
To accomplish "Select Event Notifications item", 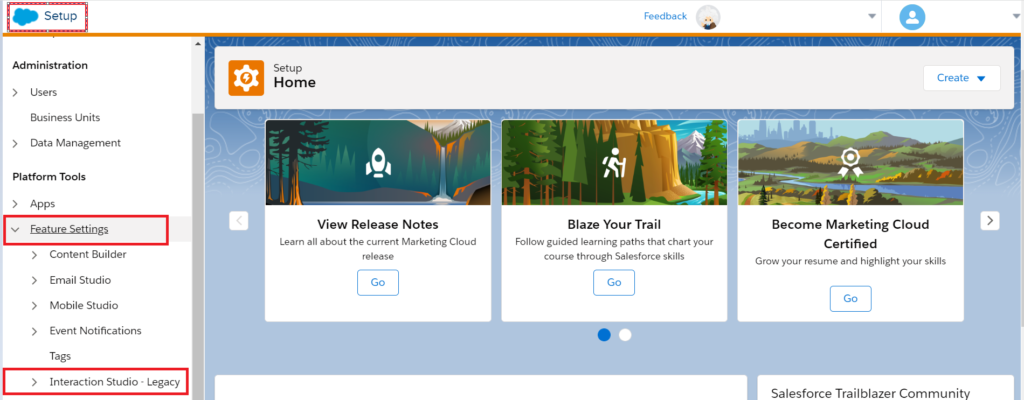I will point(95,331).
